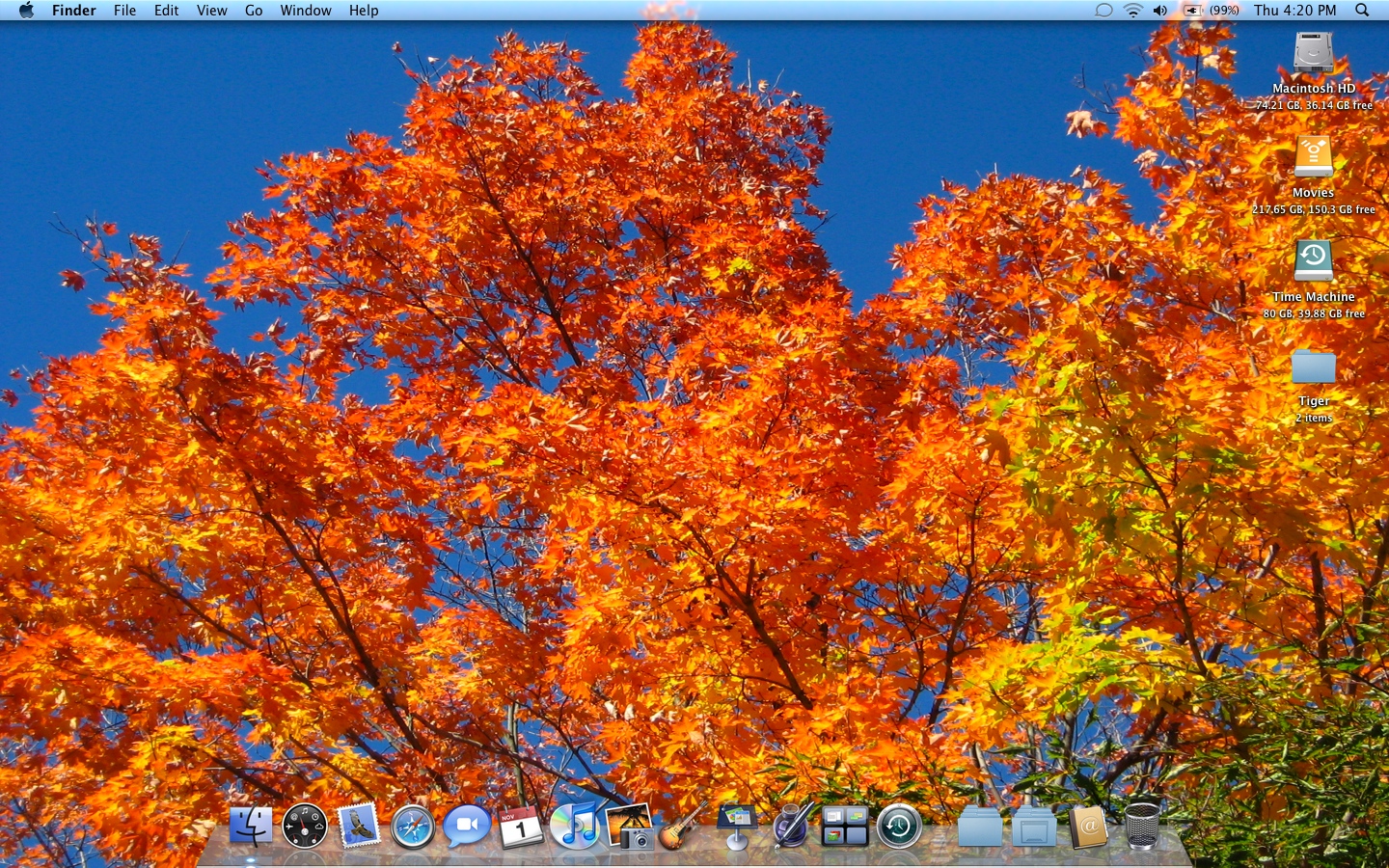
Task: Select the Macintosh HD desktop drive
Action: pos(1313,53)
